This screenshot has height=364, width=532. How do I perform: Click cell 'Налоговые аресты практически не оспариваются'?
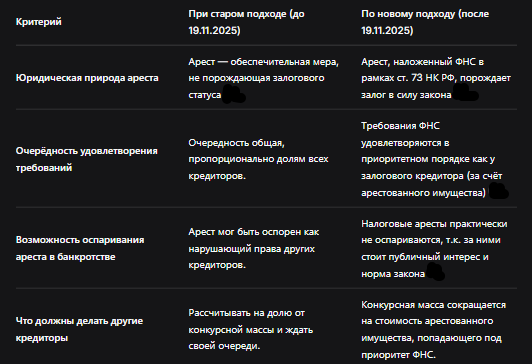434,249
